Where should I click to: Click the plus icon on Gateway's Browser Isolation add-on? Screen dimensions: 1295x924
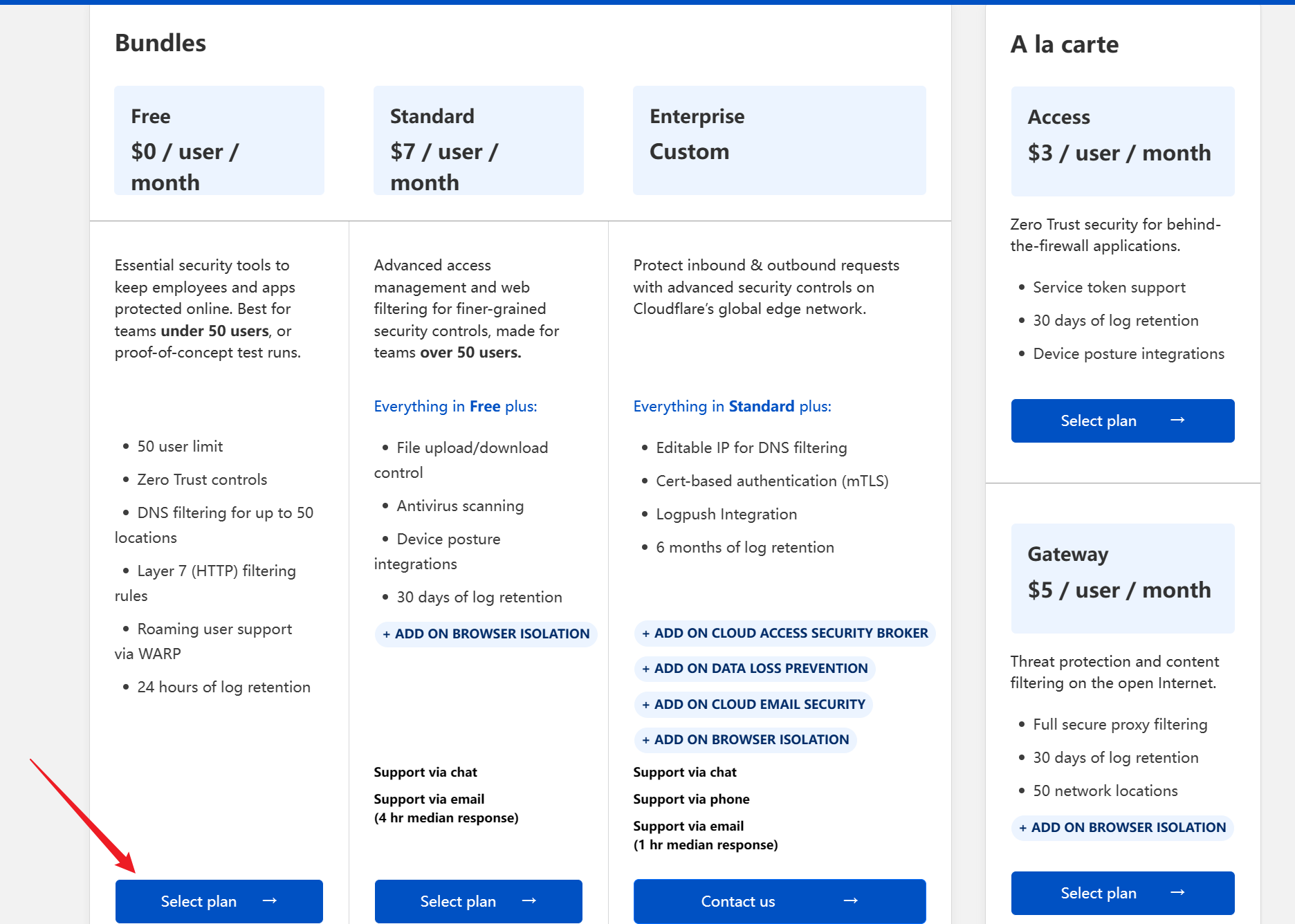[x=1022, y=828]
